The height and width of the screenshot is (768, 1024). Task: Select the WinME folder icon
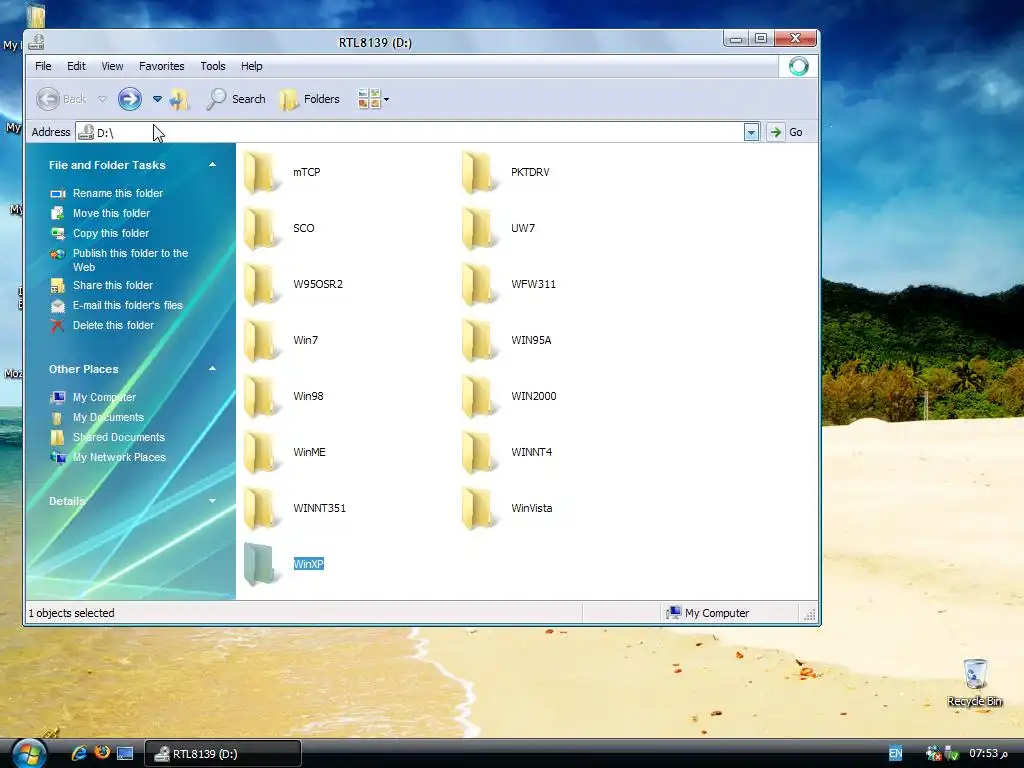click(261, 453)
